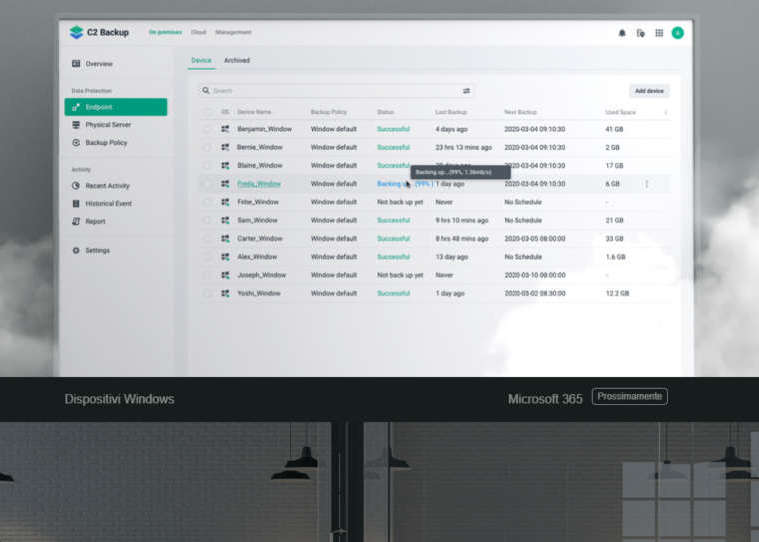Switch to the On-premises top tab
759x542 pixels.
click(165, 32)
